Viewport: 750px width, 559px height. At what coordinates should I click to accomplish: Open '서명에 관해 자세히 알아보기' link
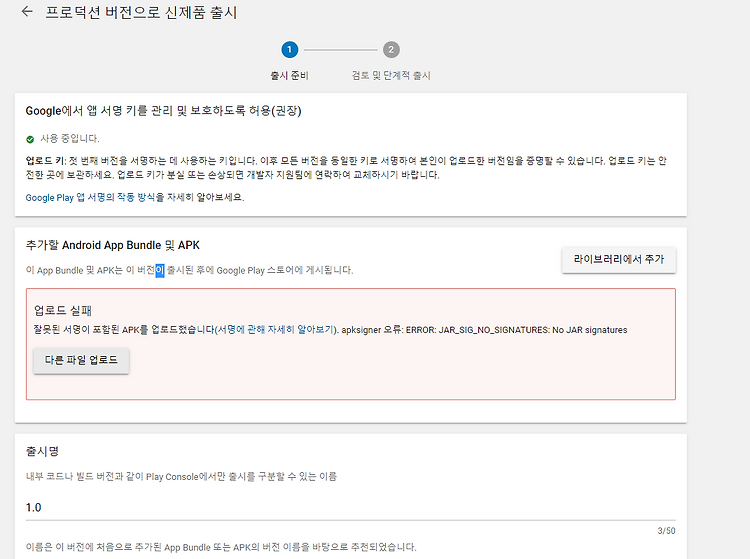click(275, 329)
